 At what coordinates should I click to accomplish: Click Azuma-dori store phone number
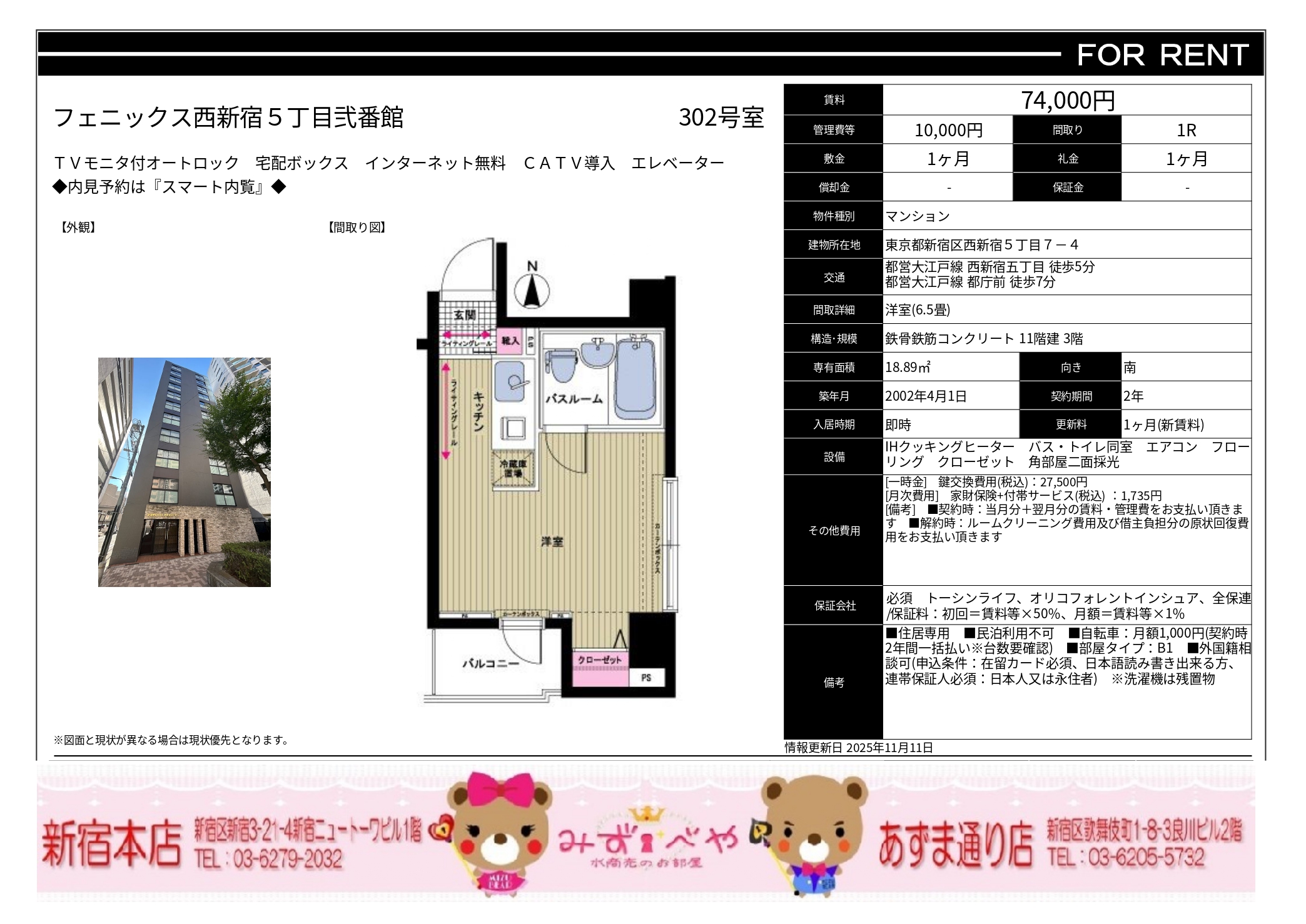click(x=1126, y=856)
